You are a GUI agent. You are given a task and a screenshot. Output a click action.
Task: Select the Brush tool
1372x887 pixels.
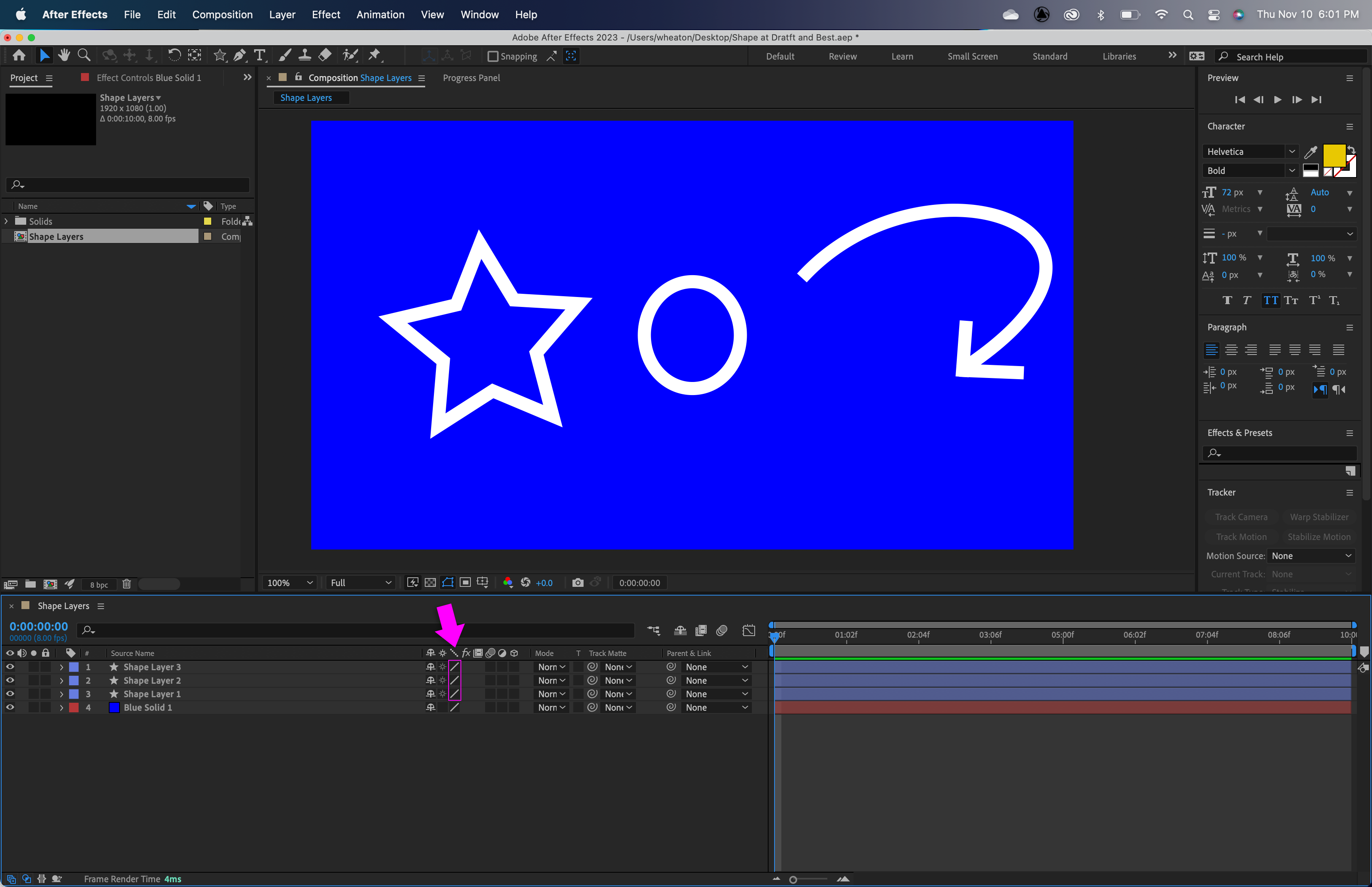click(x=284, y=55)
